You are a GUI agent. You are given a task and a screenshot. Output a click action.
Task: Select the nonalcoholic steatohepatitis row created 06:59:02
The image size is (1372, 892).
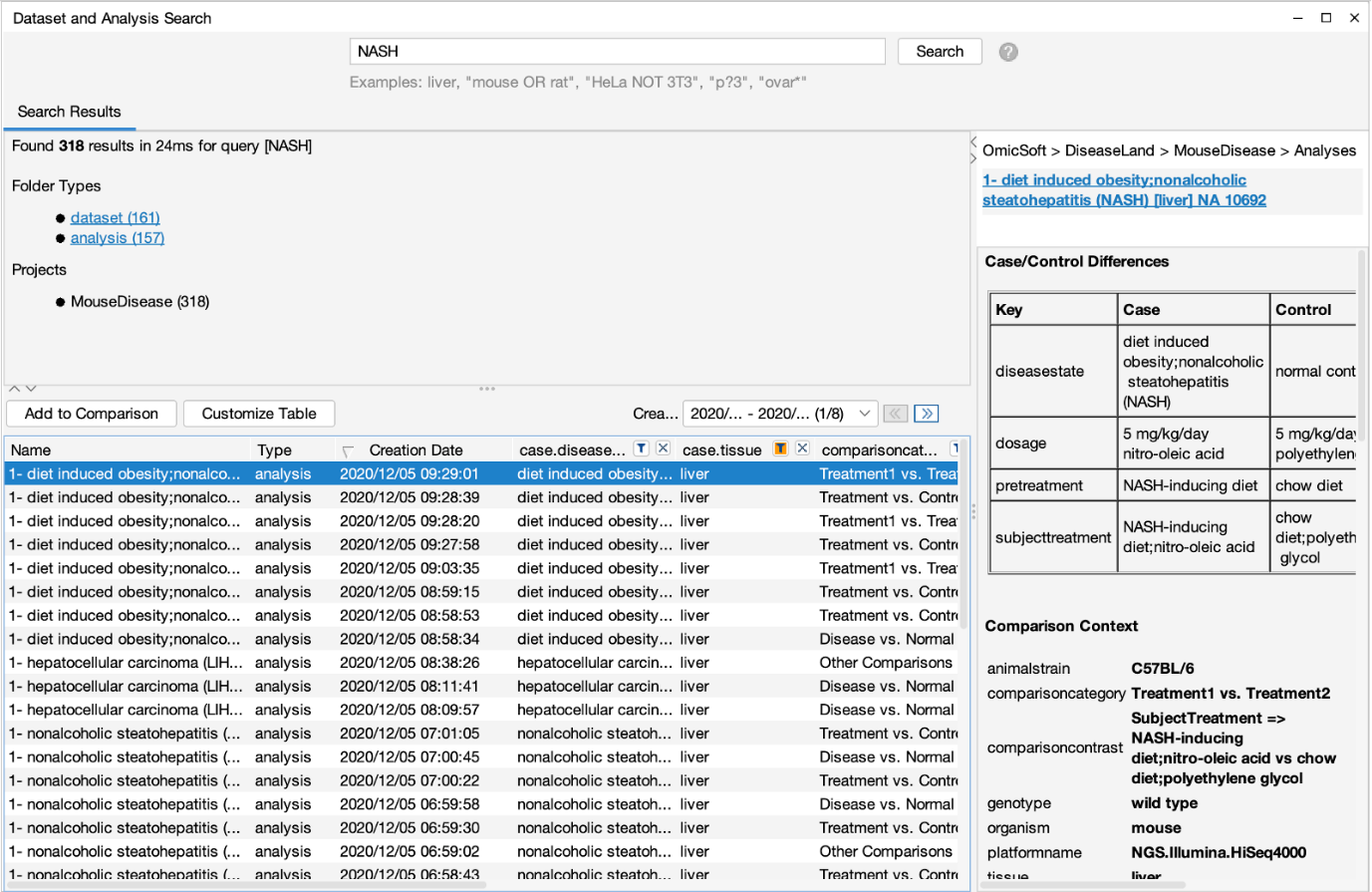482,851
